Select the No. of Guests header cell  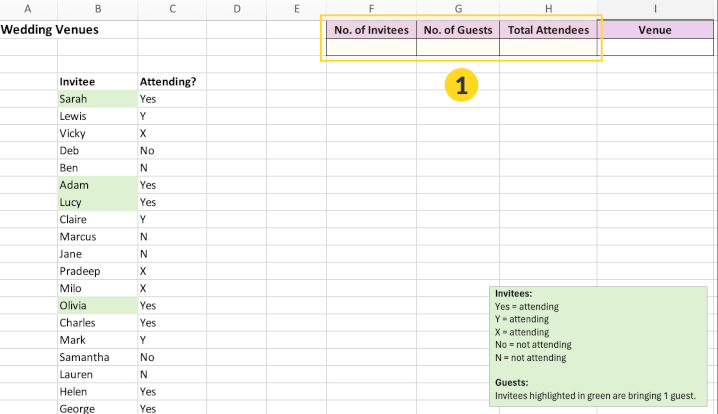458,30
